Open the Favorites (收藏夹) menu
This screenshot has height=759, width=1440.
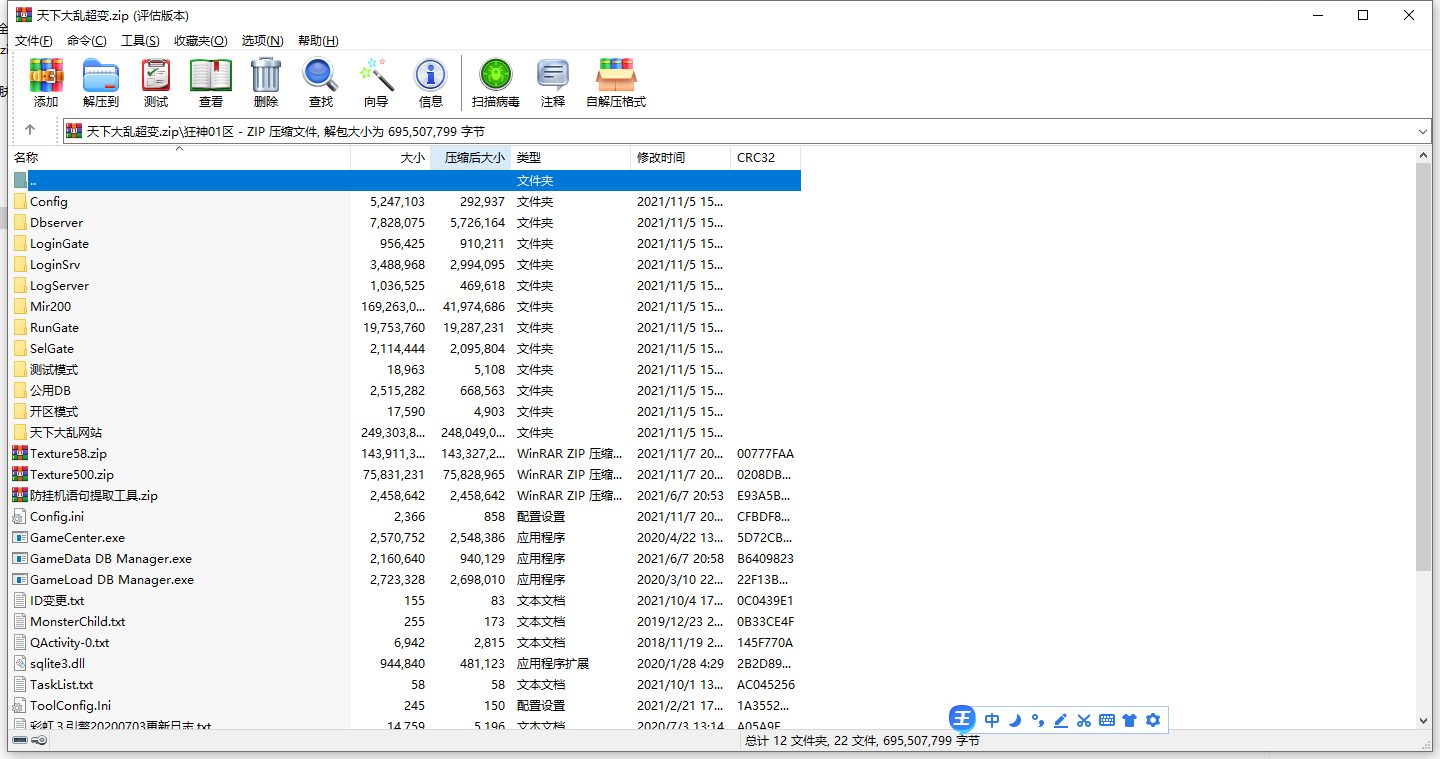pyautogui.click(x=200, y=41)
